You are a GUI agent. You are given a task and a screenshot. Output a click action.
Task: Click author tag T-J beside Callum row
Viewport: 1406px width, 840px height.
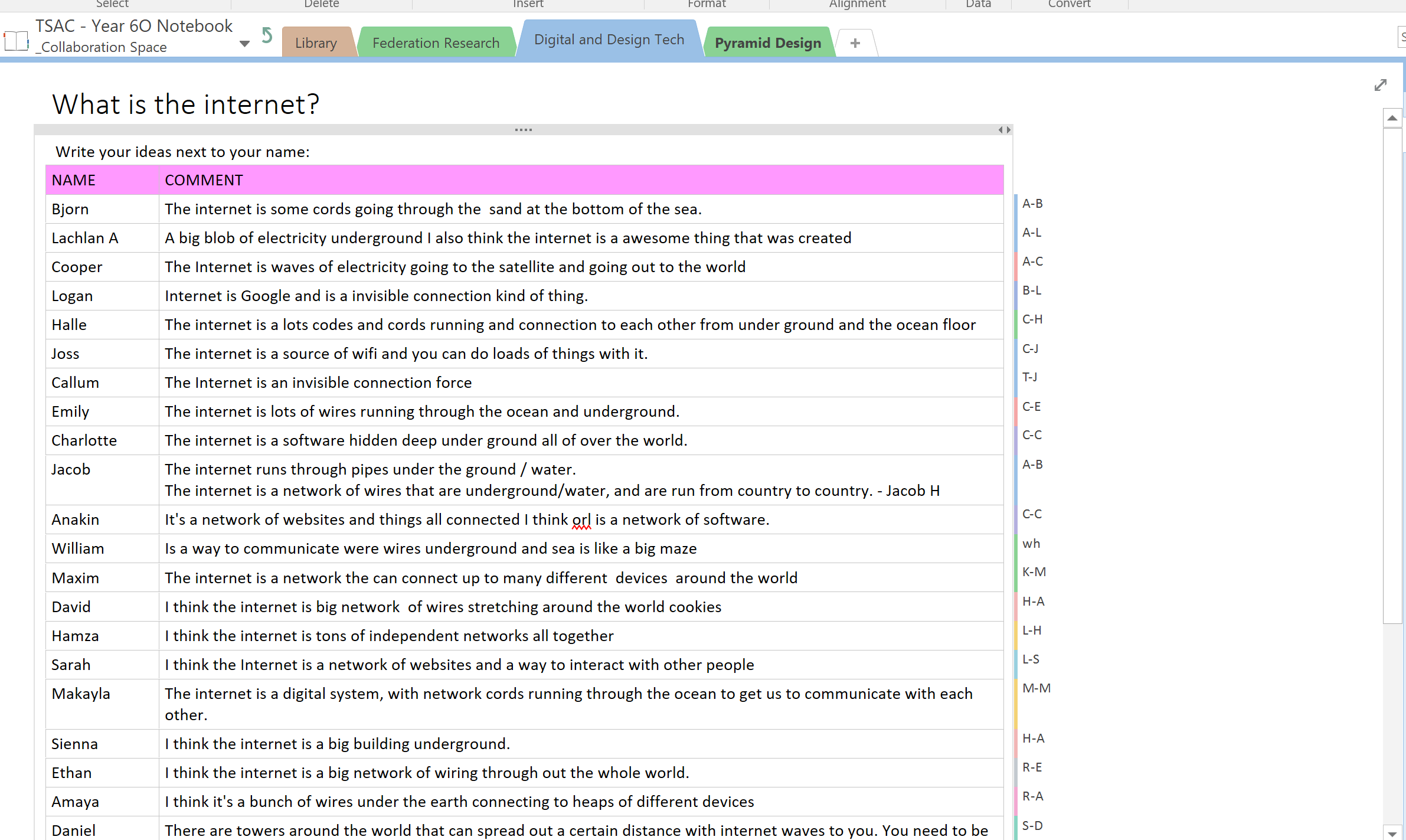pyautogui.click(x=1030, y=377)
